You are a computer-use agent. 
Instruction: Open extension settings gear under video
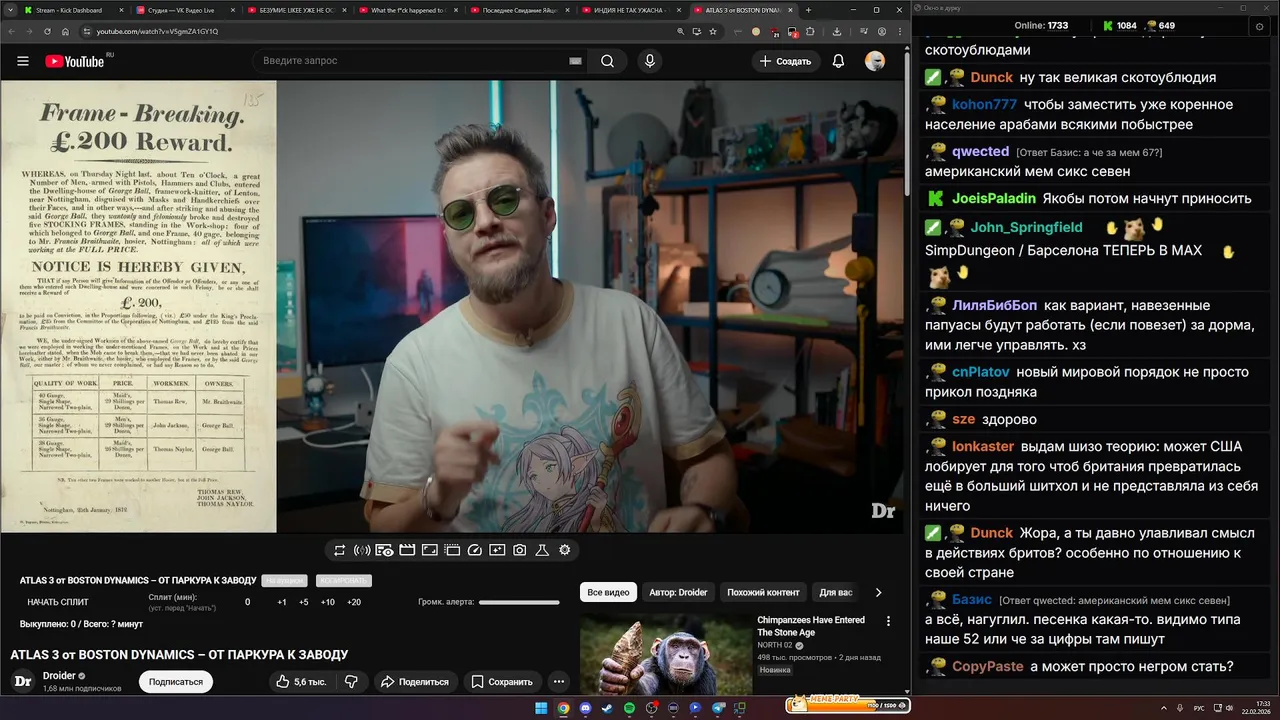point(565,550)
